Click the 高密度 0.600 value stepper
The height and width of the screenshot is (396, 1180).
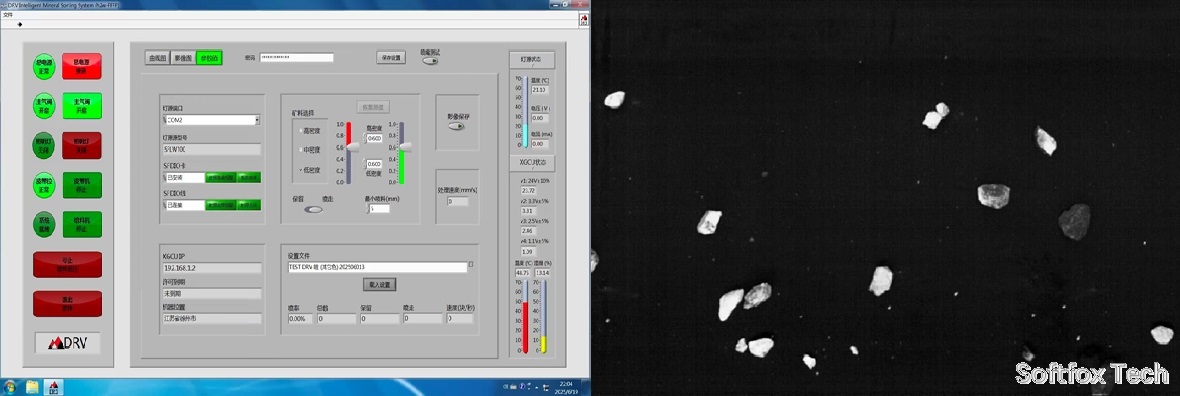373,139
